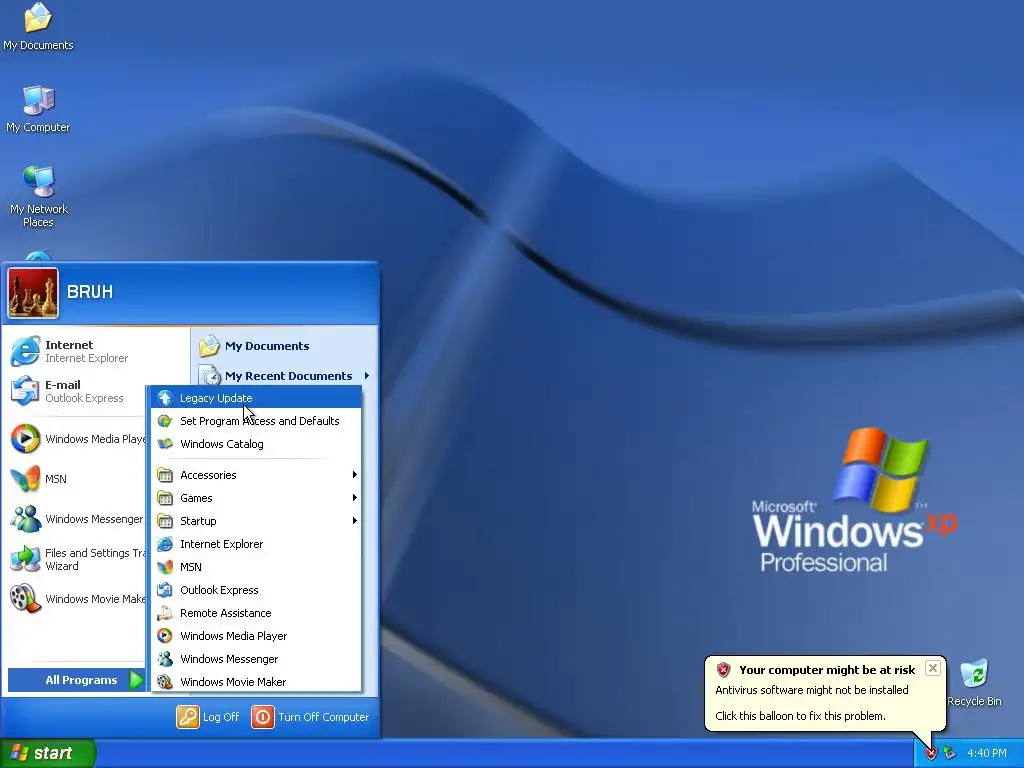Click the pinned Internet Explorer icon
This screenshot has width=1024, height=768.
click(25, 351)
